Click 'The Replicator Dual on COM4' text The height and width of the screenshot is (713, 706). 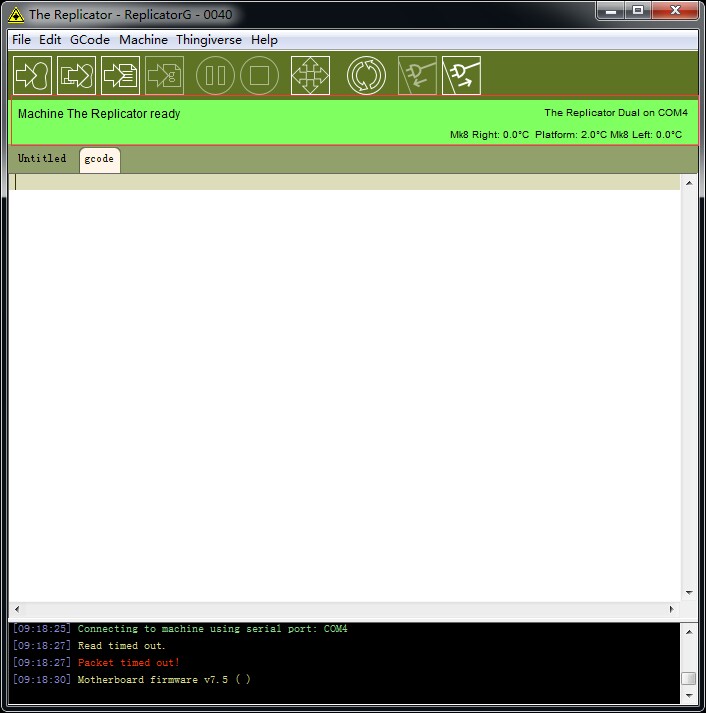coord(616,113)
